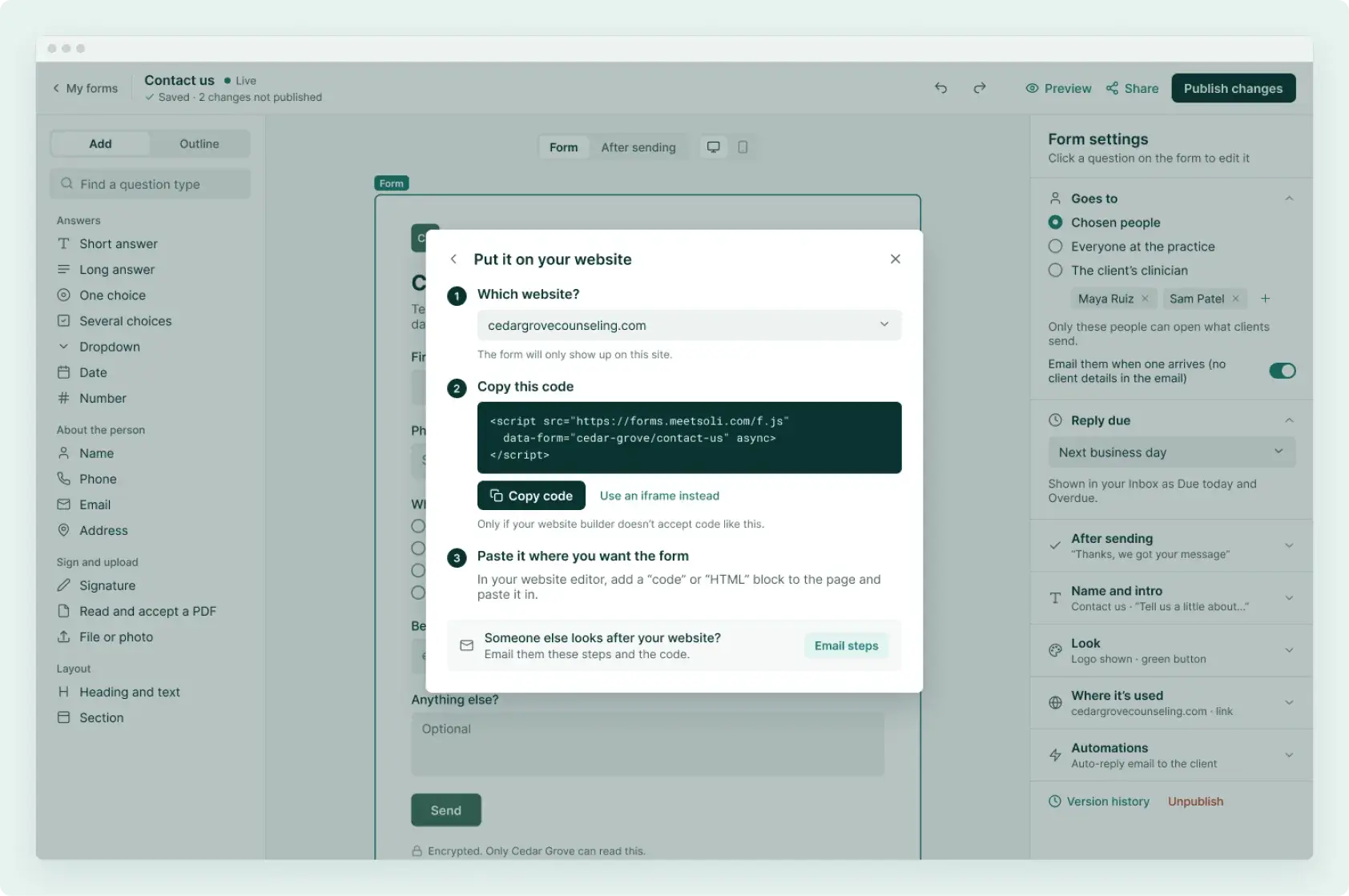This screenshot has height=896, width=1349.
Task: Open Version history
Action: pyautogui.click(x=1099, y=802)
